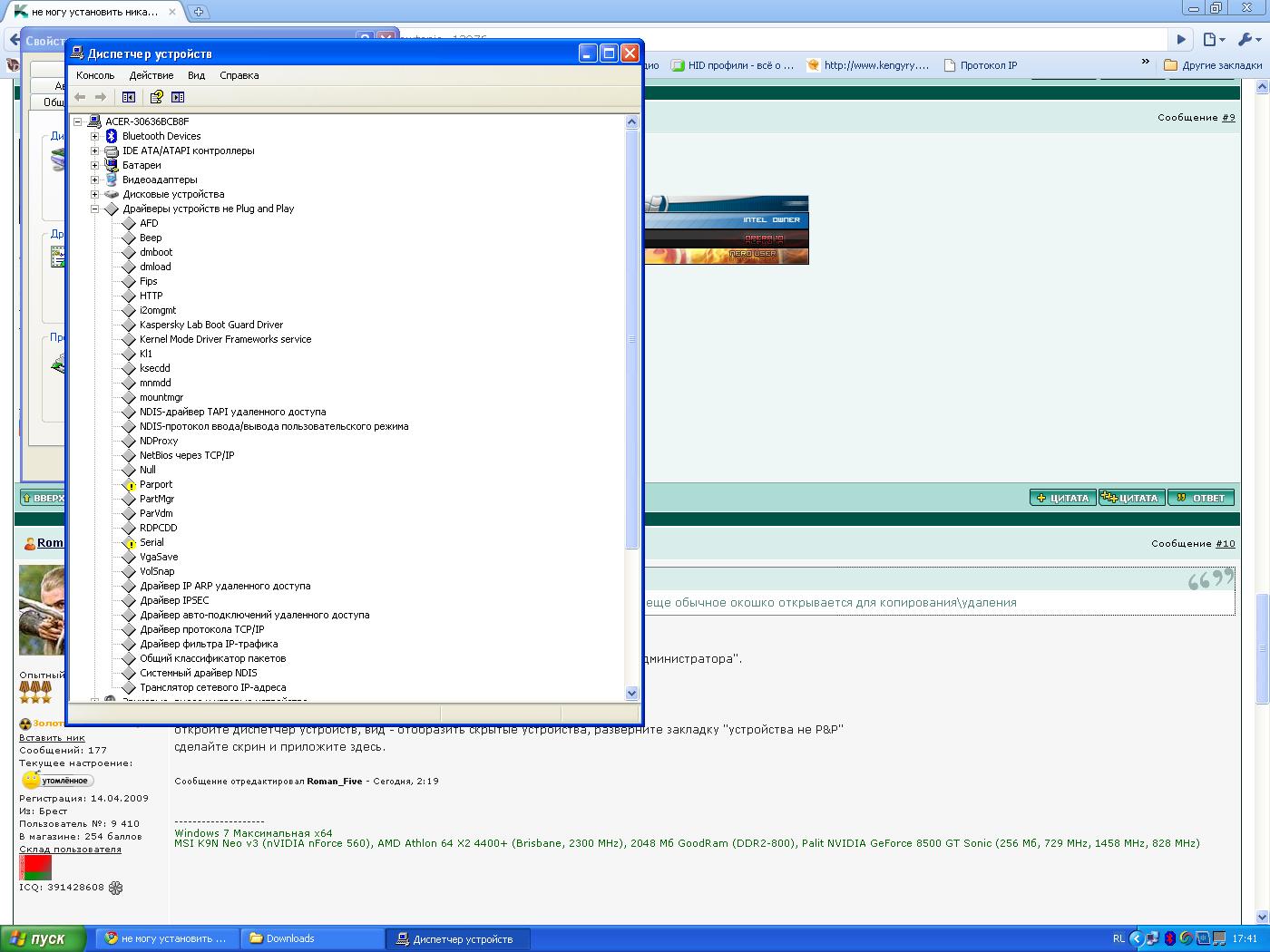Screen dimensions: 1270x952
Task: Open the browser page menu icon
Action: (x=1213, y=39)
